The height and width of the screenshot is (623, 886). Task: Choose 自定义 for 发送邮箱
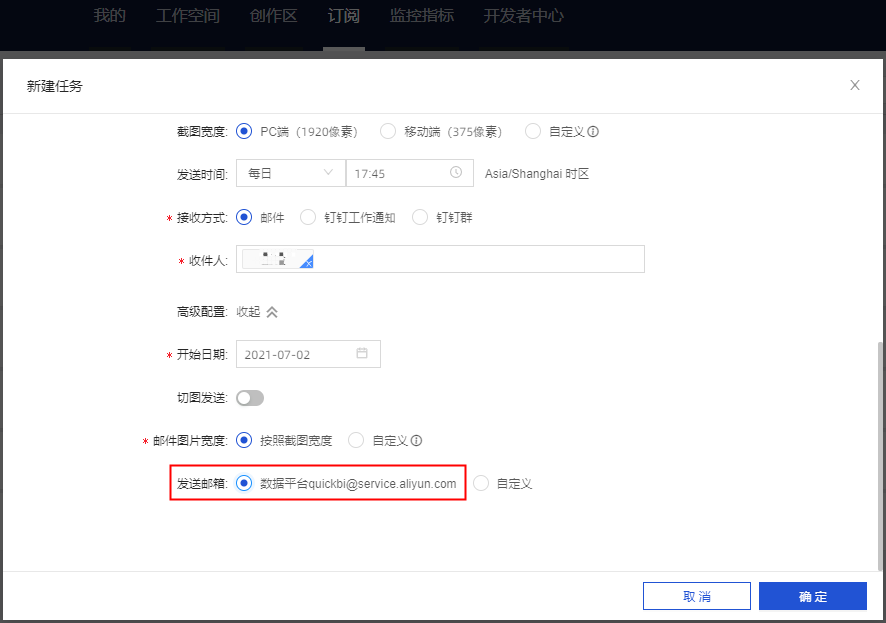481,483
